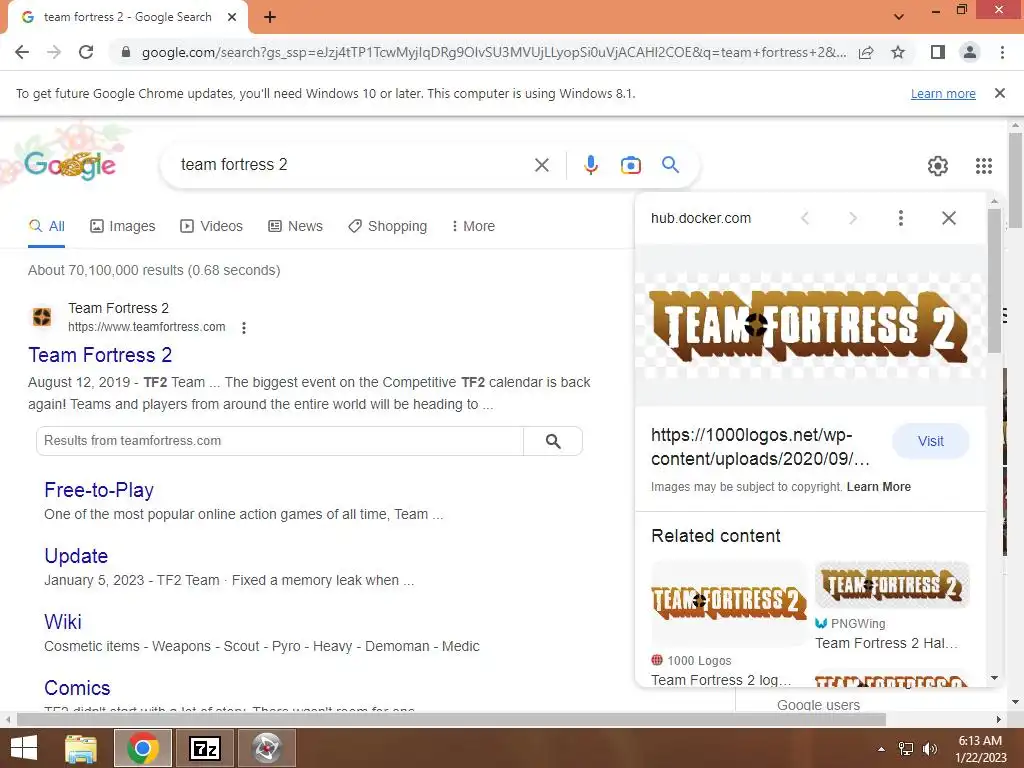The image size is (1024, 768).
Task: Click the padlock site info icon
Action: point(126,52)
